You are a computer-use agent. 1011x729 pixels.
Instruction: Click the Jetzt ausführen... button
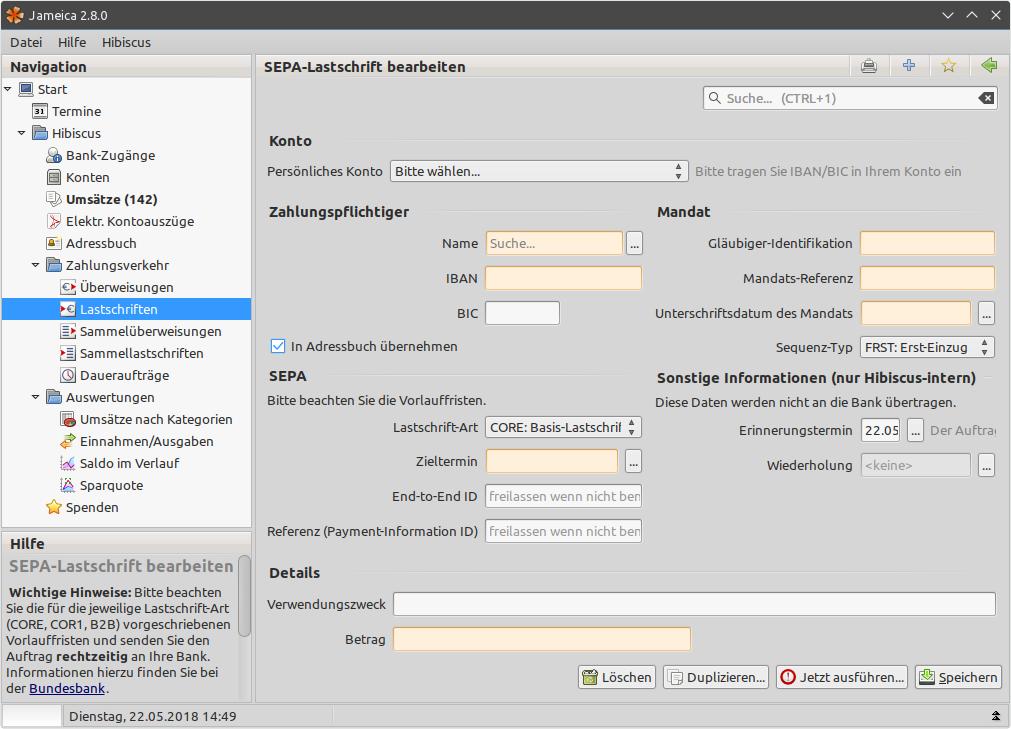point(841,677)
